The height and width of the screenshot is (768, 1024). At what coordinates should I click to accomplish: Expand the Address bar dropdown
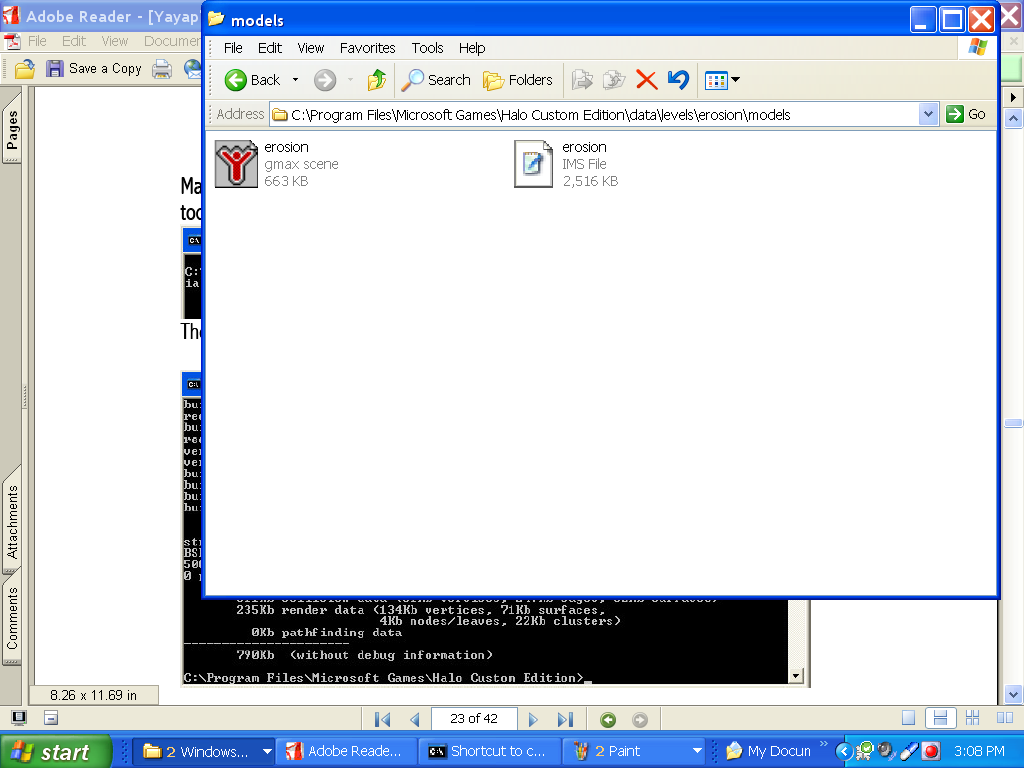(x=928, y=114)
